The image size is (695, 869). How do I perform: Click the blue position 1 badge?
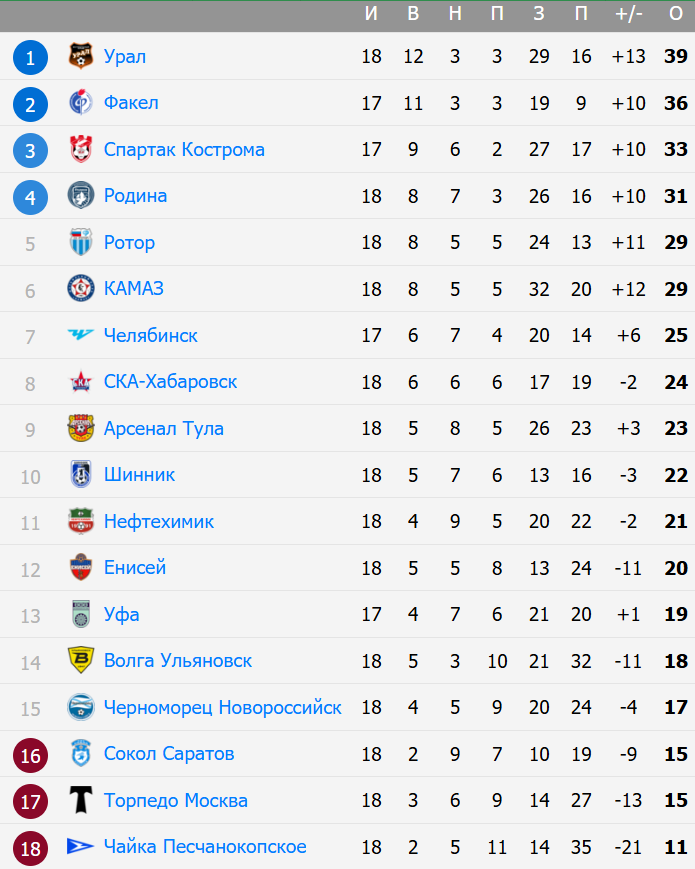pyautogui.click(x=31, y=57)
